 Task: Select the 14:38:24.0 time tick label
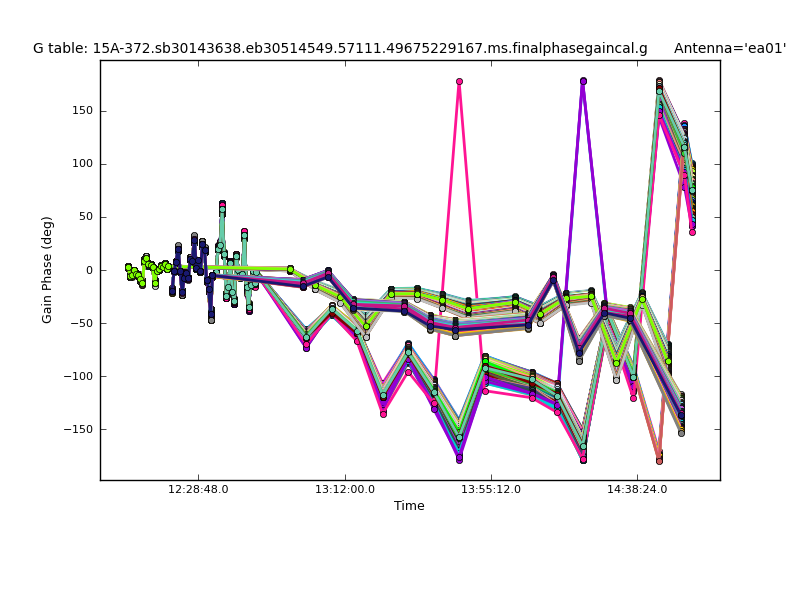click(637, 490)
